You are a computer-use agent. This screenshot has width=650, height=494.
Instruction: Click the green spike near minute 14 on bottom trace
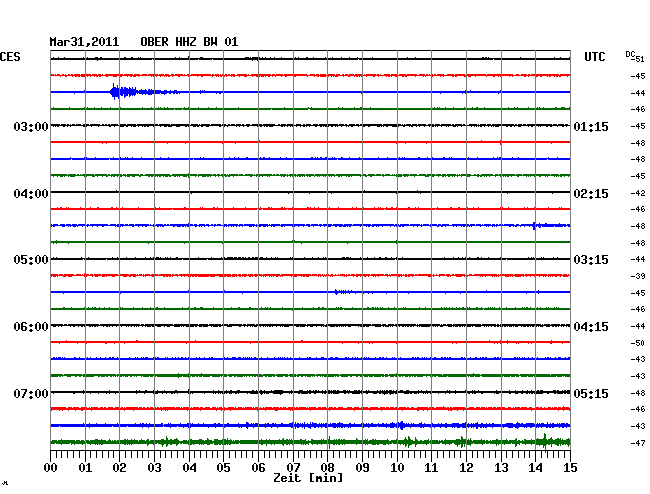pos(545,442)
